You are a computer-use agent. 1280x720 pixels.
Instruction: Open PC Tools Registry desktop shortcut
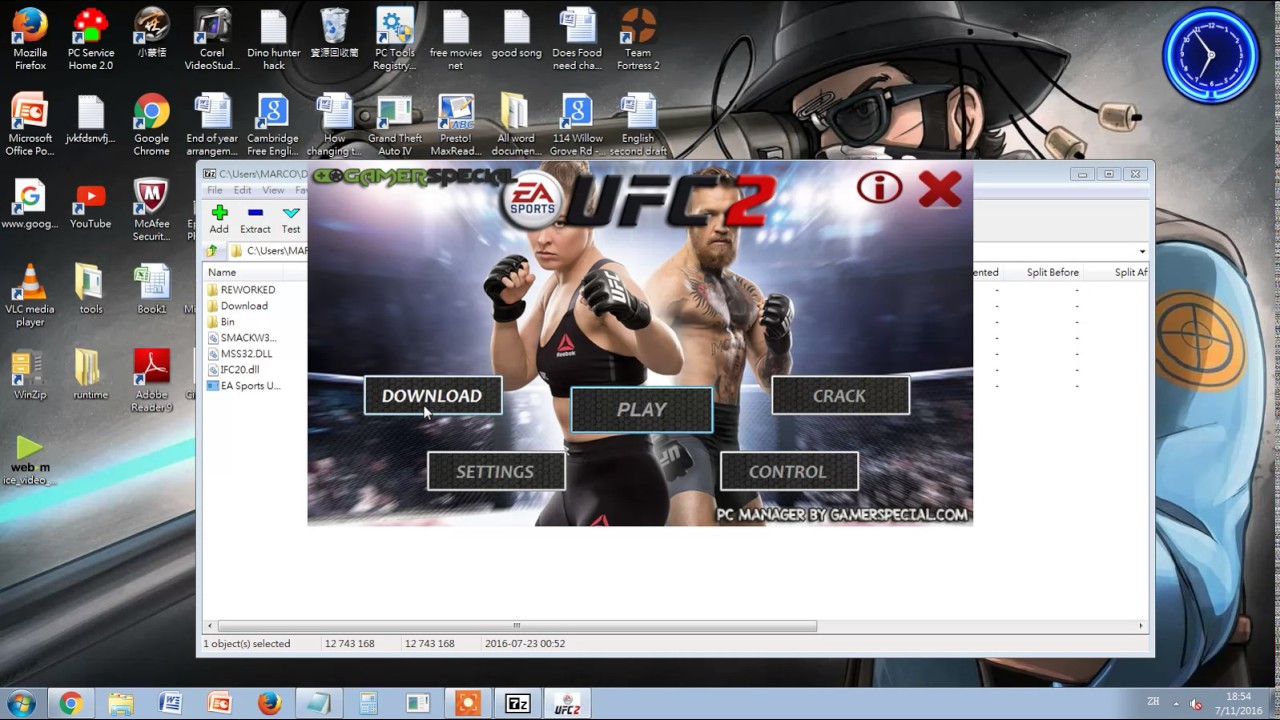pyautogui.click(x=395, y=40)
